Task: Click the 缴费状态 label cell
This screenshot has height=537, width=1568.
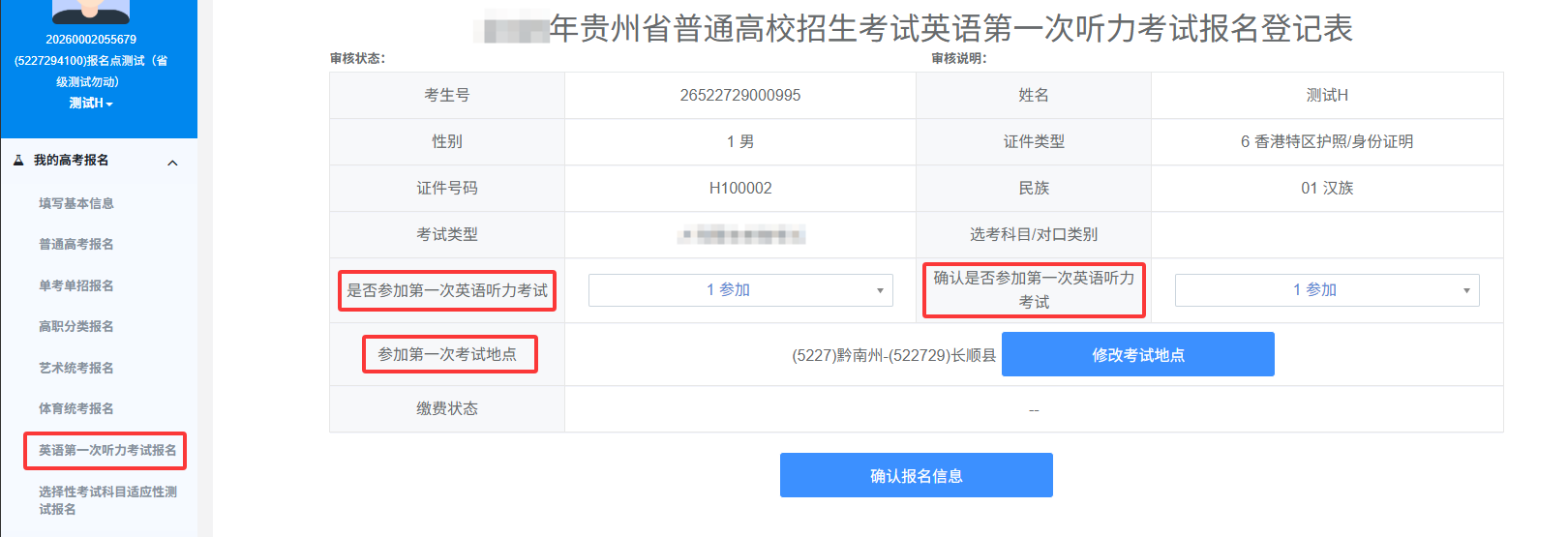Action: point(447,408)
